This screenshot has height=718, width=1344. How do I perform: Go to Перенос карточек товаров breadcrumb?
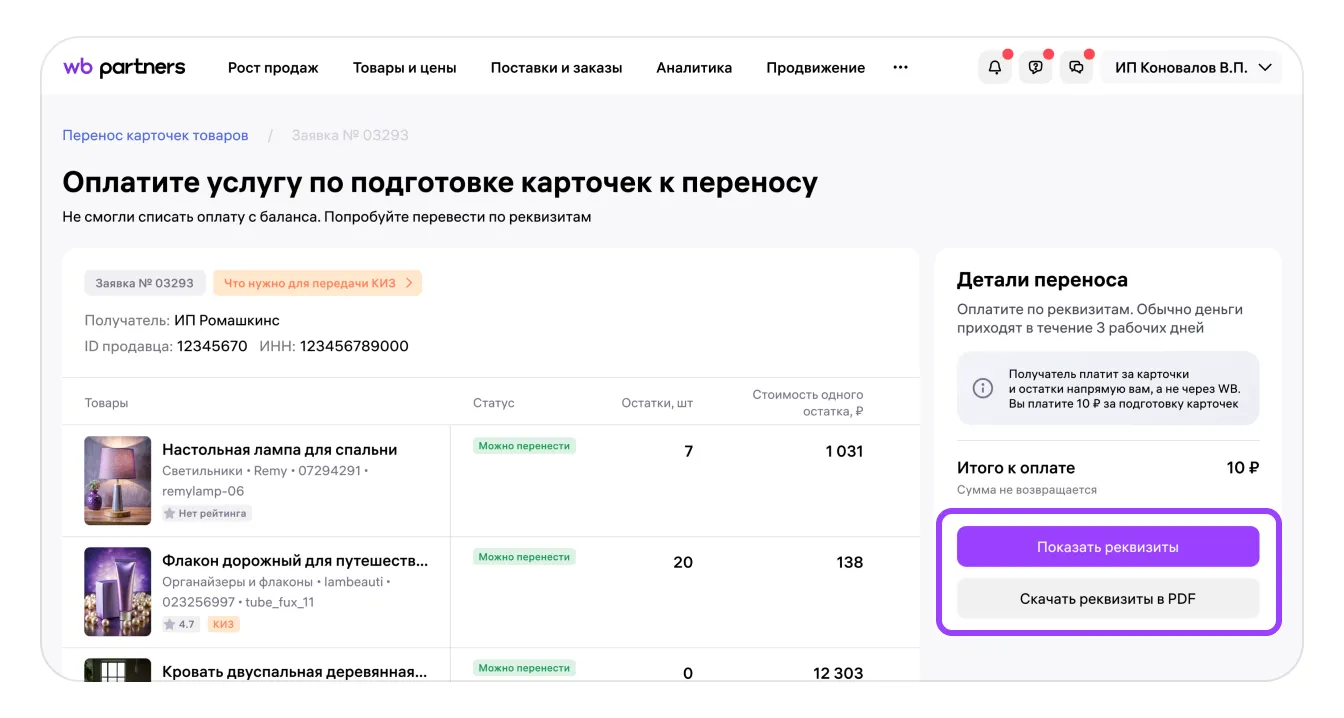point(155,135)
